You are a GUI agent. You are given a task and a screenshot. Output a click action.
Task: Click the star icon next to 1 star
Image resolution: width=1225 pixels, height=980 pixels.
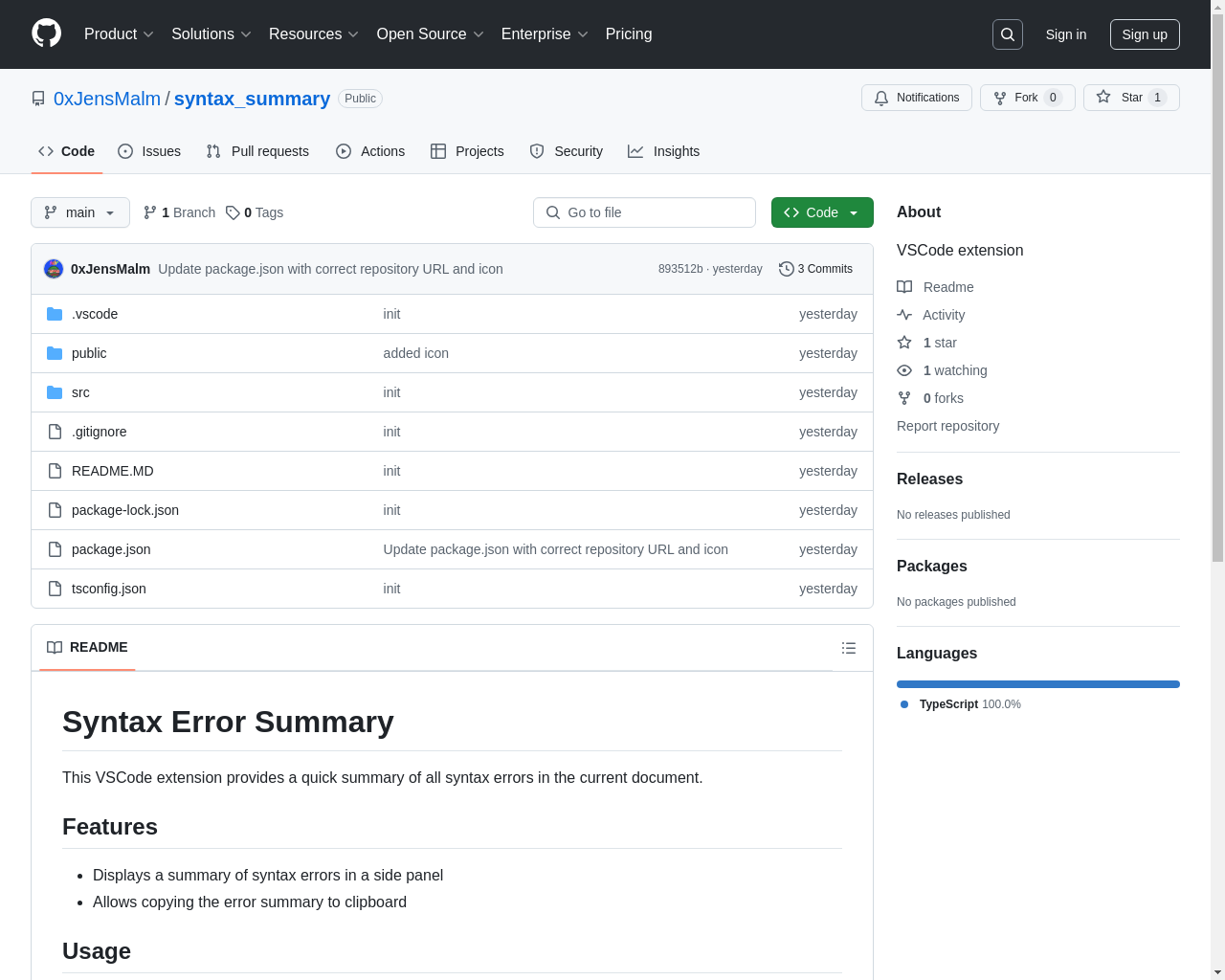click(904, 343)
